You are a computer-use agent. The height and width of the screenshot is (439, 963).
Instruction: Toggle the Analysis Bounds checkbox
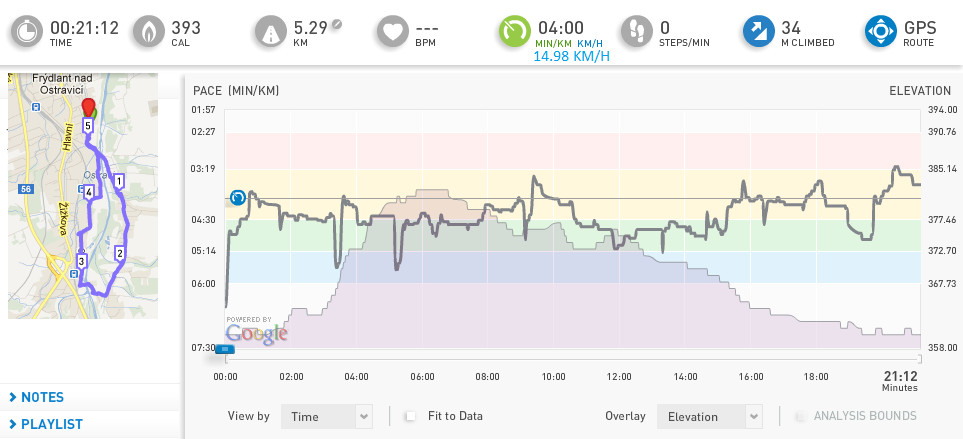pos(800,416)
